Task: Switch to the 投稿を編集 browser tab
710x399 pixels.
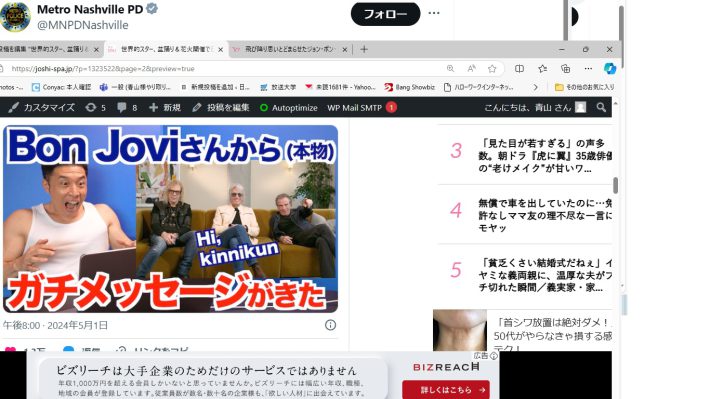Action: (x=45, y=49)
